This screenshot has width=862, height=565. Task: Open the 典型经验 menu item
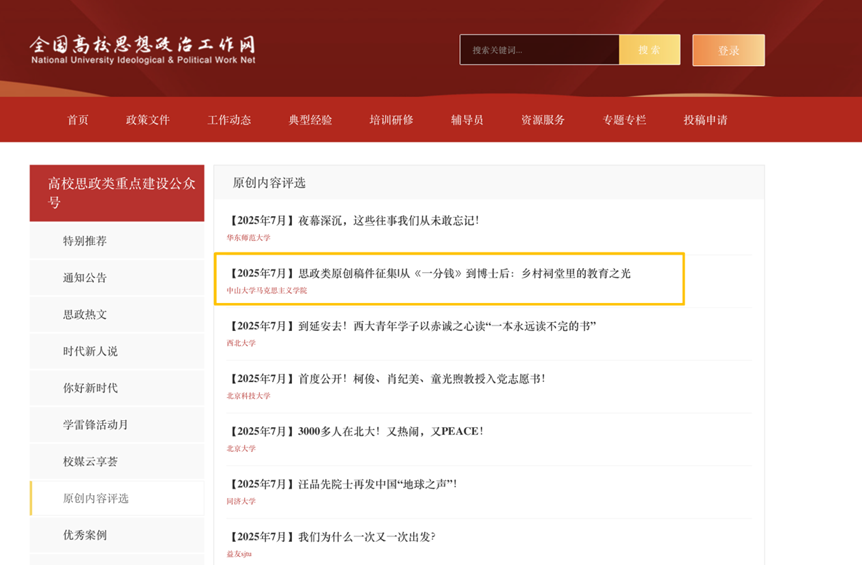[x=310, y=120]
